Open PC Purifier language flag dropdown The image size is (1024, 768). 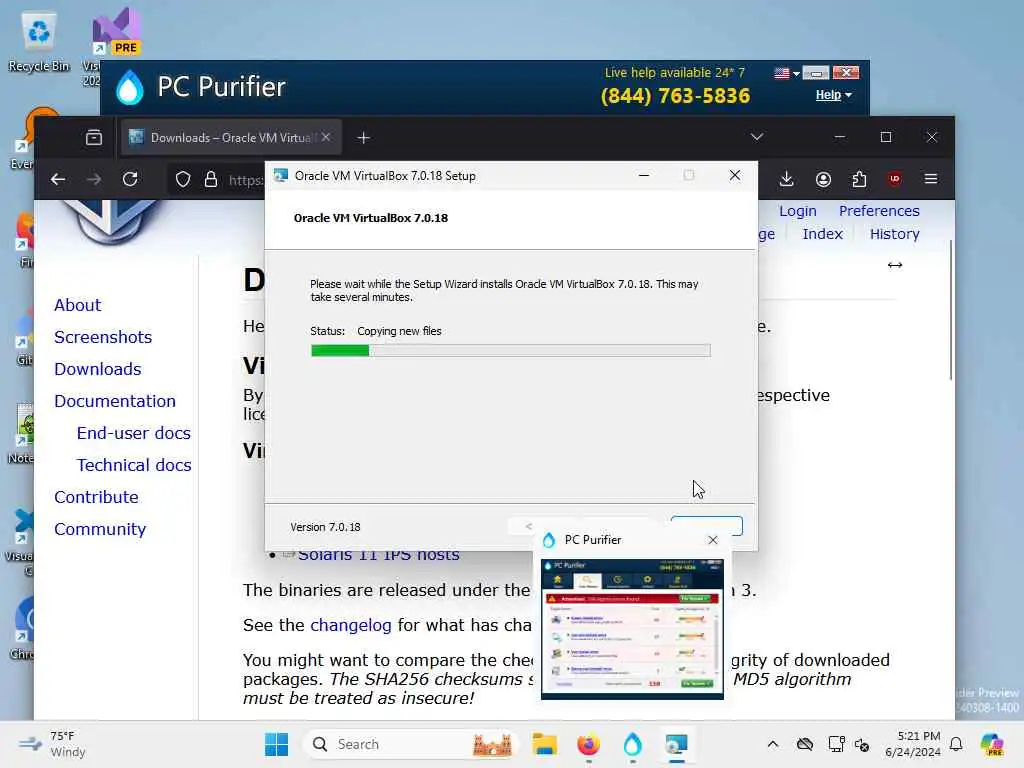[787, 73]
